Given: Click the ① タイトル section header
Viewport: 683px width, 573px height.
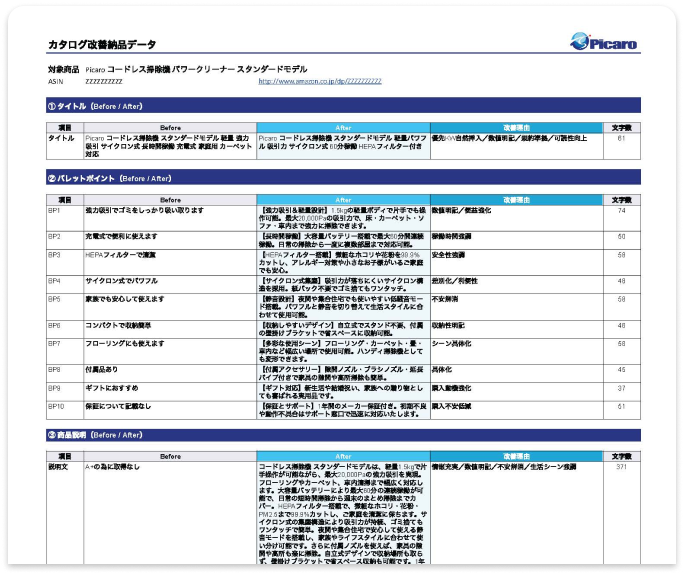Looking at the screenshot, I should click(343, 106).
